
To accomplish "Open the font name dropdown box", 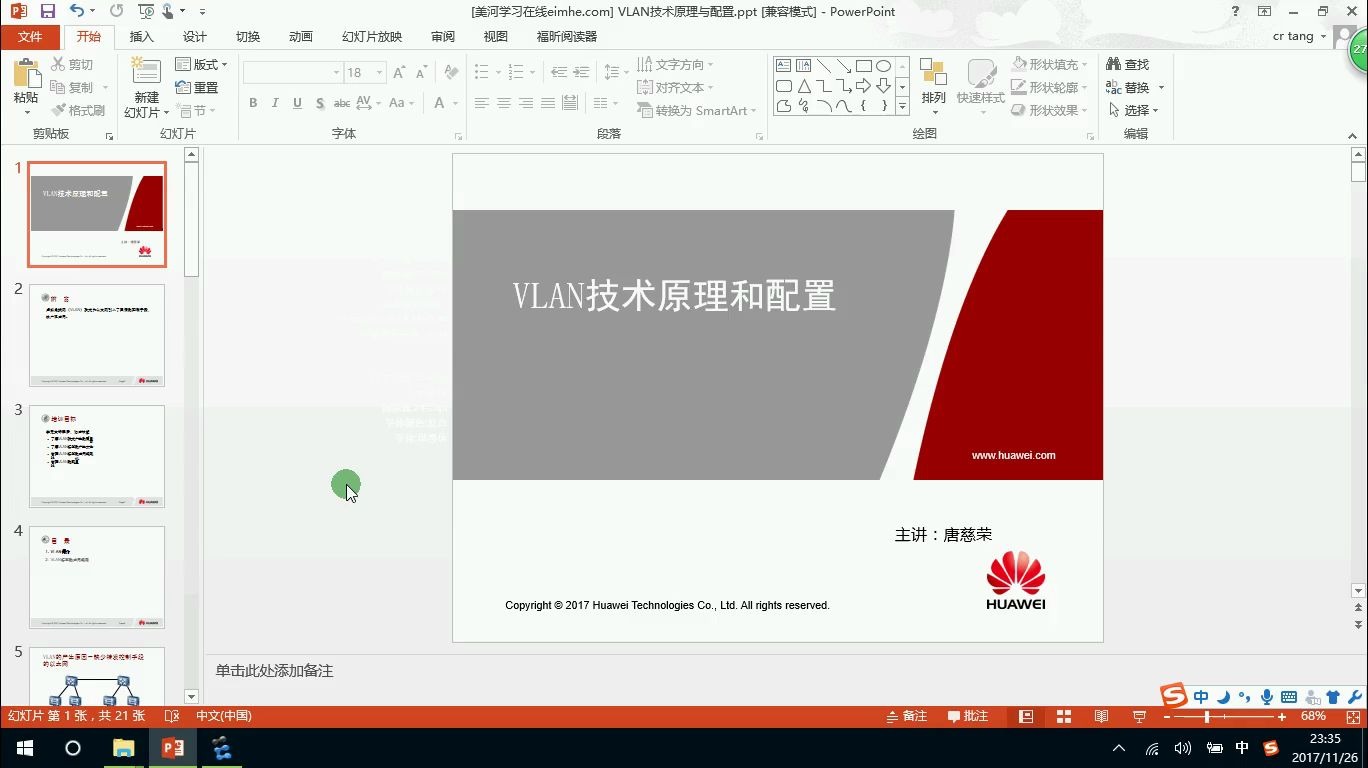I will (336, 73).
